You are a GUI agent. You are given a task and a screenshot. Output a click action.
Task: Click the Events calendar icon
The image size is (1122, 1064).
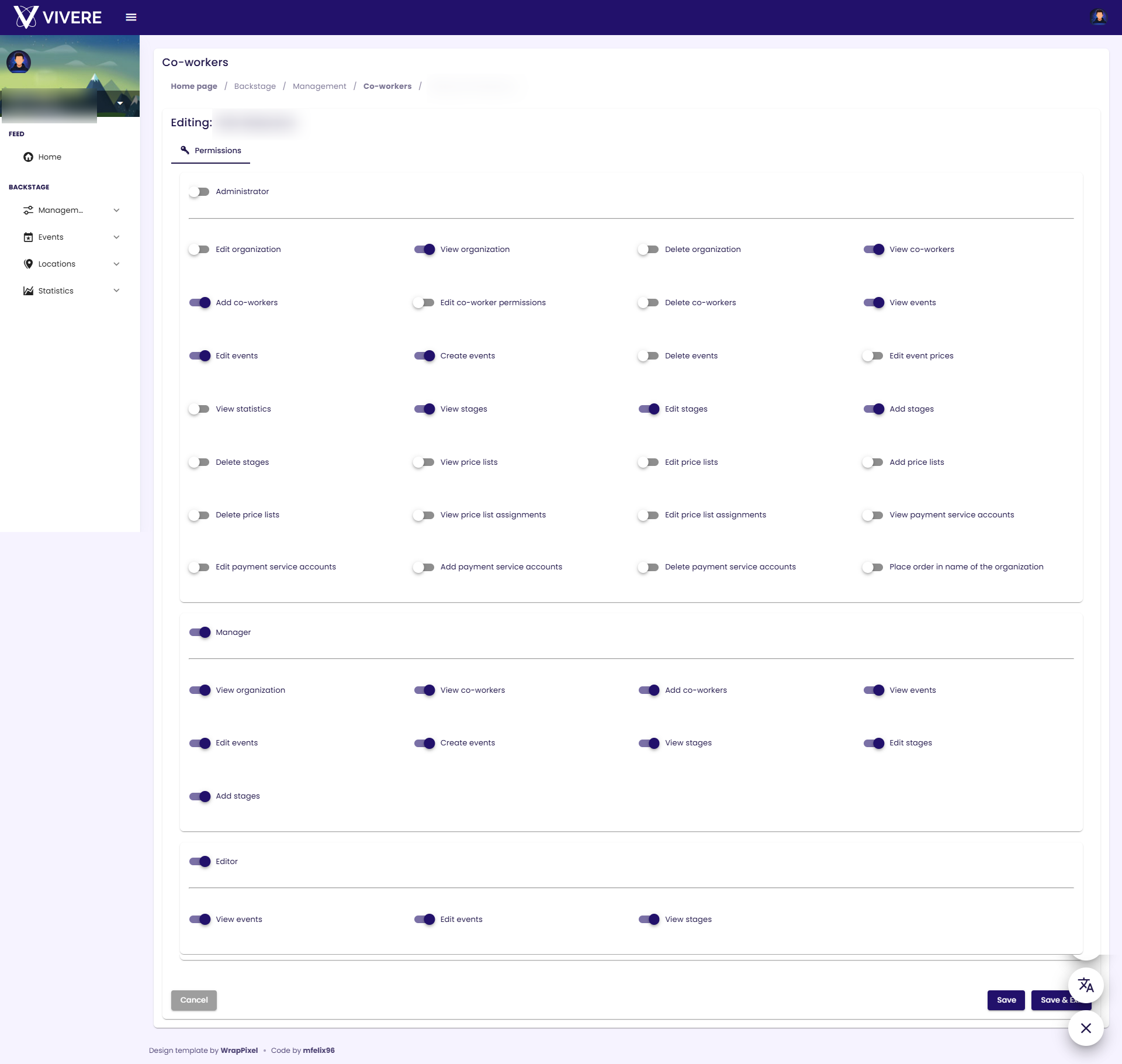28,237
